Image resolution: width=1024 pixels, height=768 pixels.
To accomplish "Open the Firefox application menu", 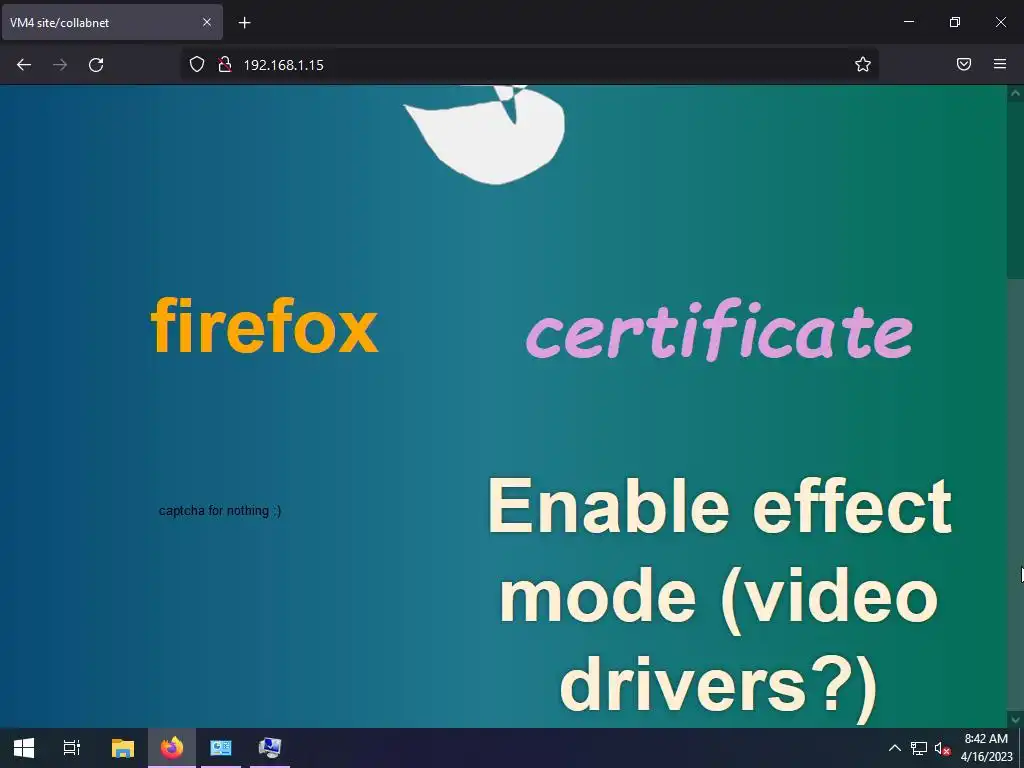I will [1000, 64].
